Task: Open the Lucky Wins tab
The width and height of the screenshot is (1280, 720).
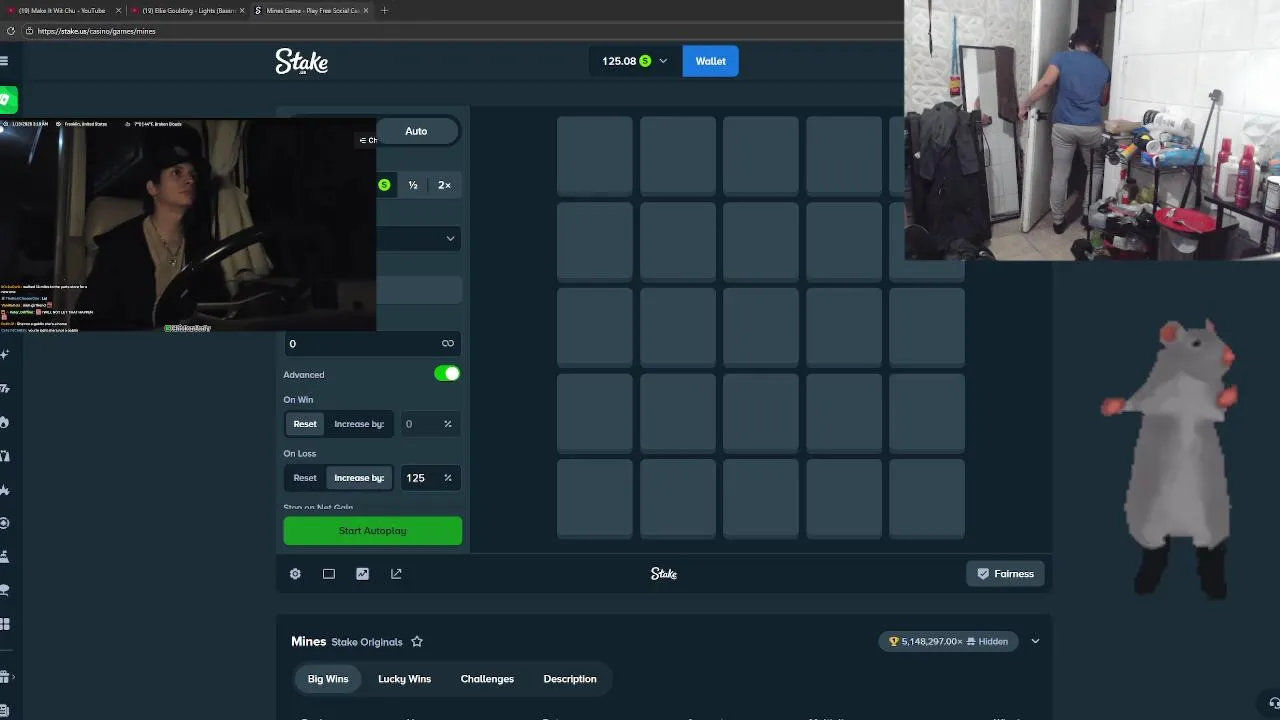Action: 404,679
